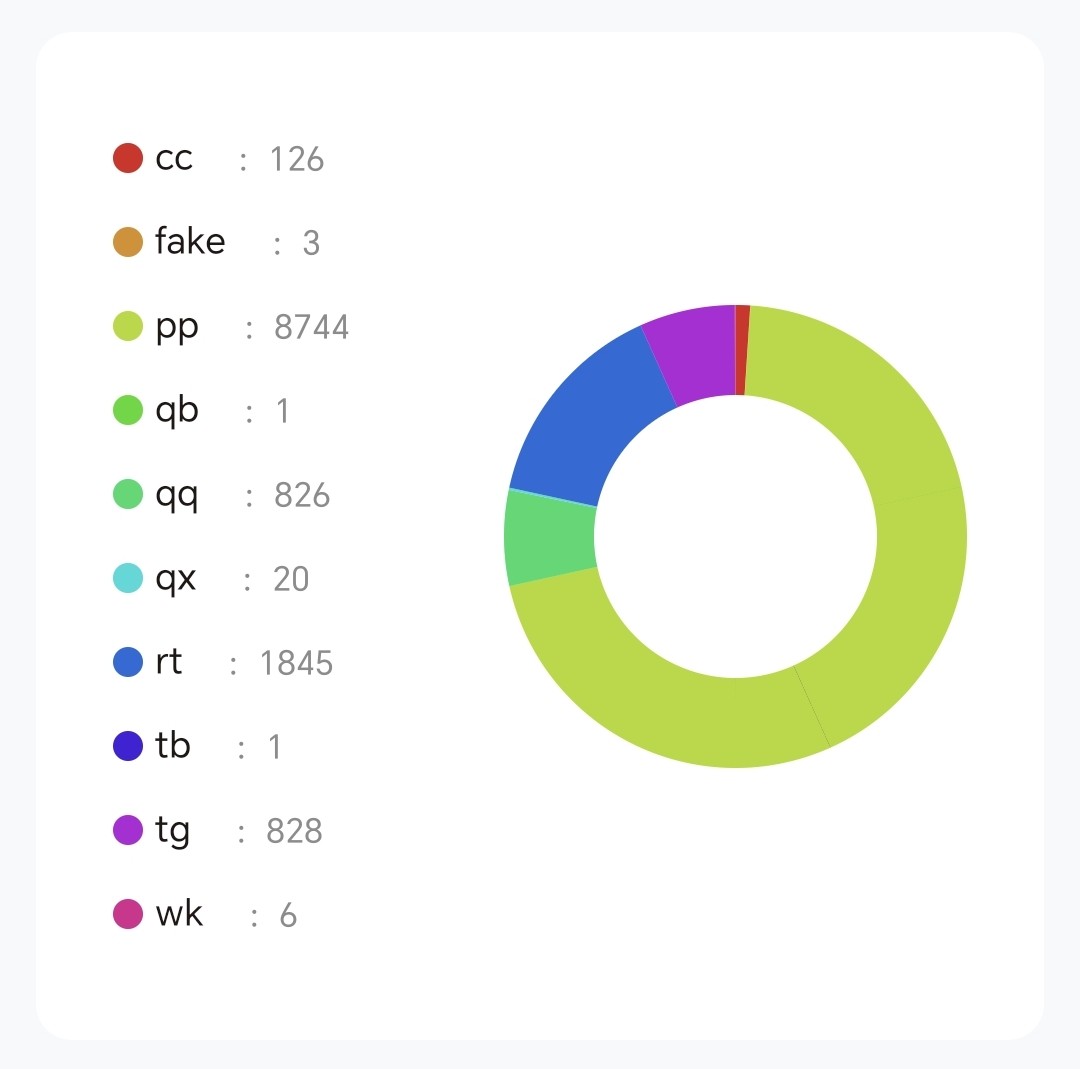Viewport: 1080px width, 1069px height.
Task: Click the blue rt legend dot
Action: tap(128, 662)
